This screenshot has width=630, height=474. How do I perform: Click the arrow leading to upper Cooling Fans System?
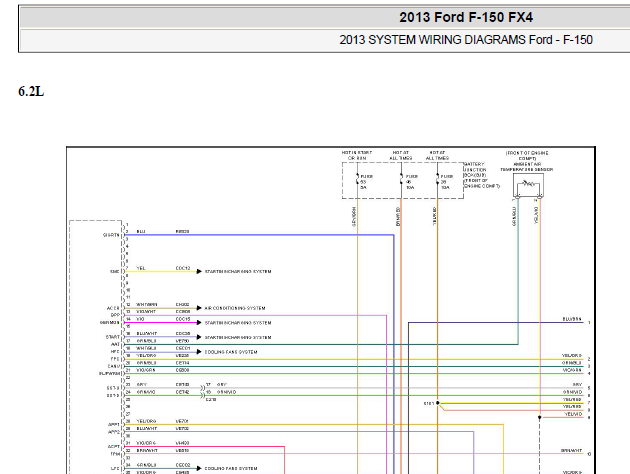coord(199,352)
